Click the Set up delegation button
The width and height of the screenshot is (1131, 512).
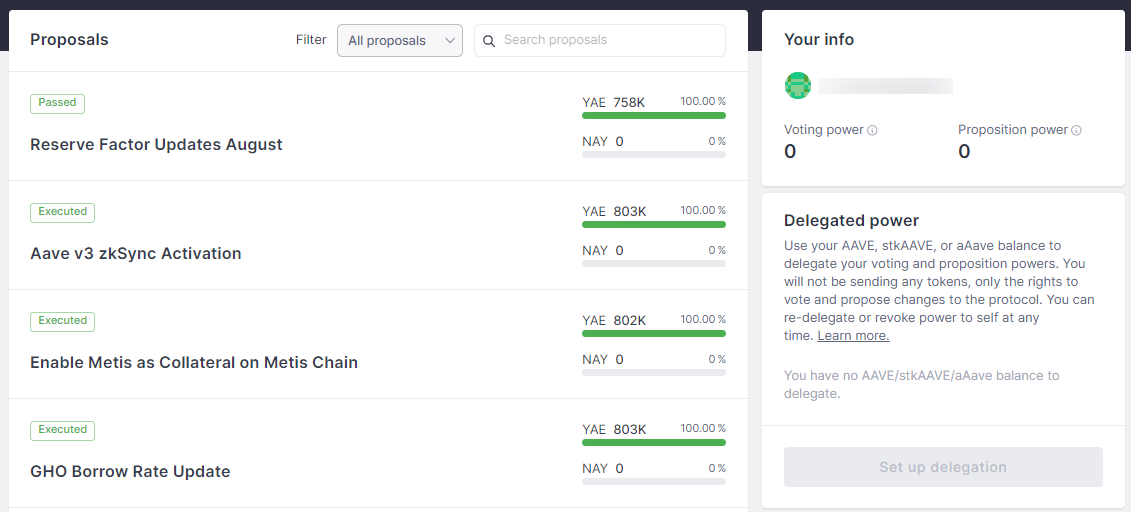pyautogui.click(x=943, y=467)
